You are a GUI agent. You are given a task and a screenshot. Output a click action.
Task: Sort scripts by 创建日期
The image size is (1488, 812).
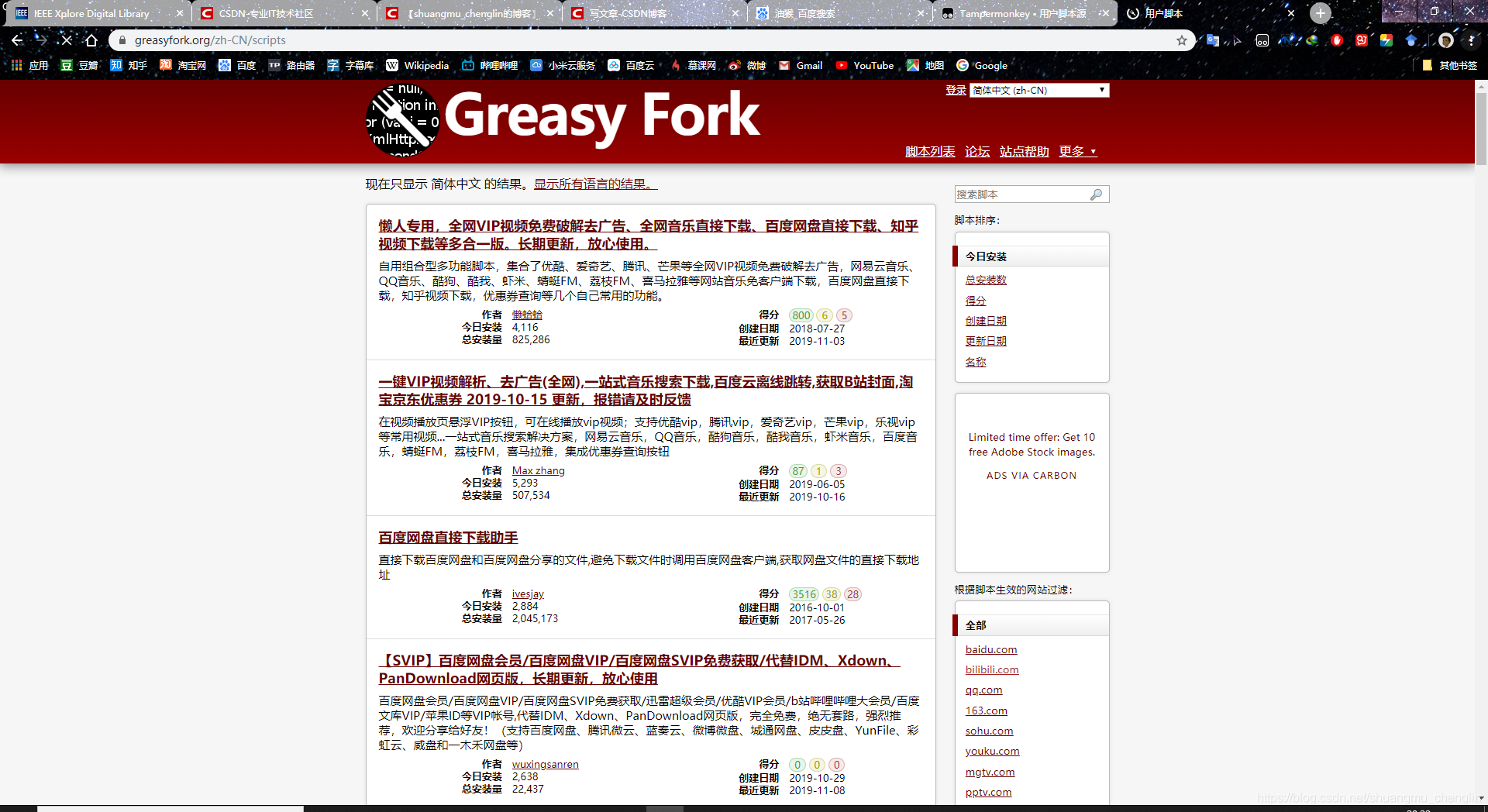point(986,321)
